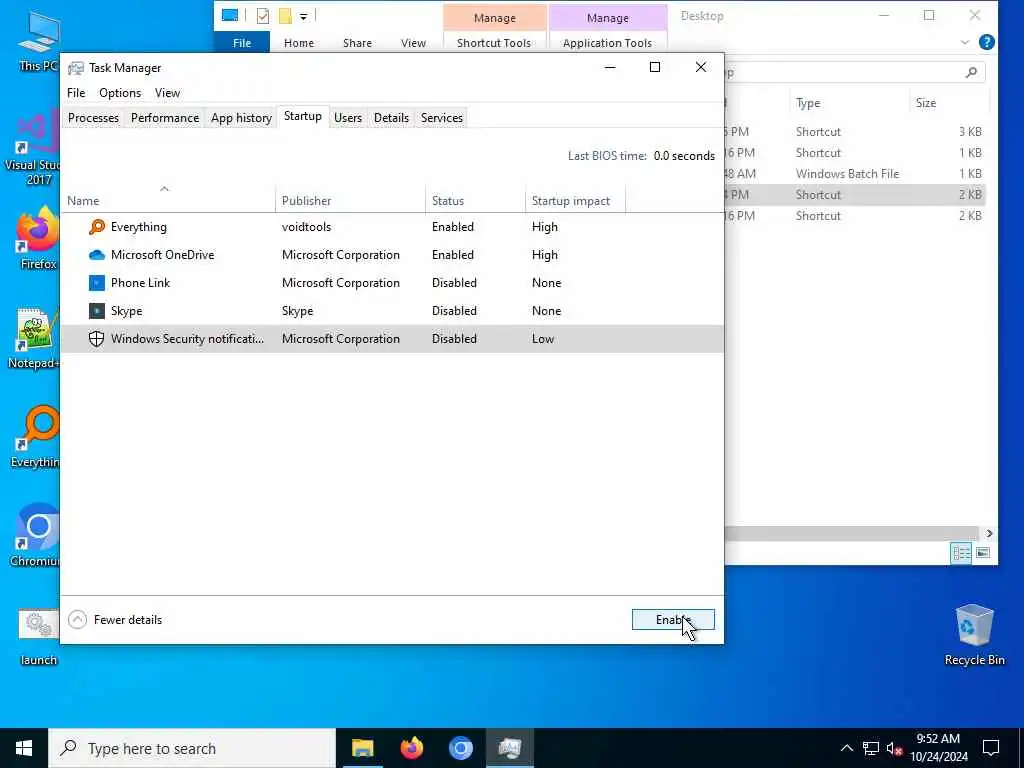Switch to the Processes tab
Viewport: 1024px width, 768px height.
coord(93,118)
